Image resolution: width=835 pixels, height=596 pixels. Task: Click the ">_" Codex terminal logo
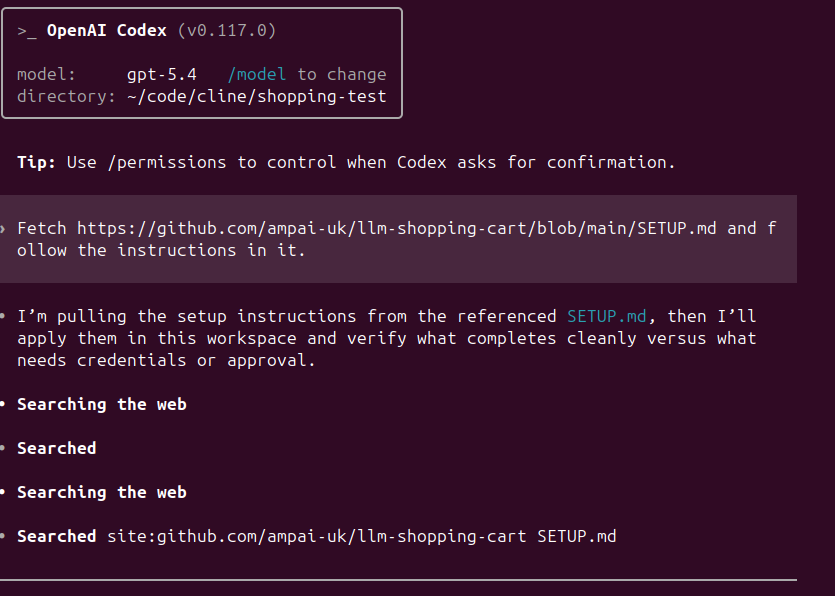(x=26, y=30)
